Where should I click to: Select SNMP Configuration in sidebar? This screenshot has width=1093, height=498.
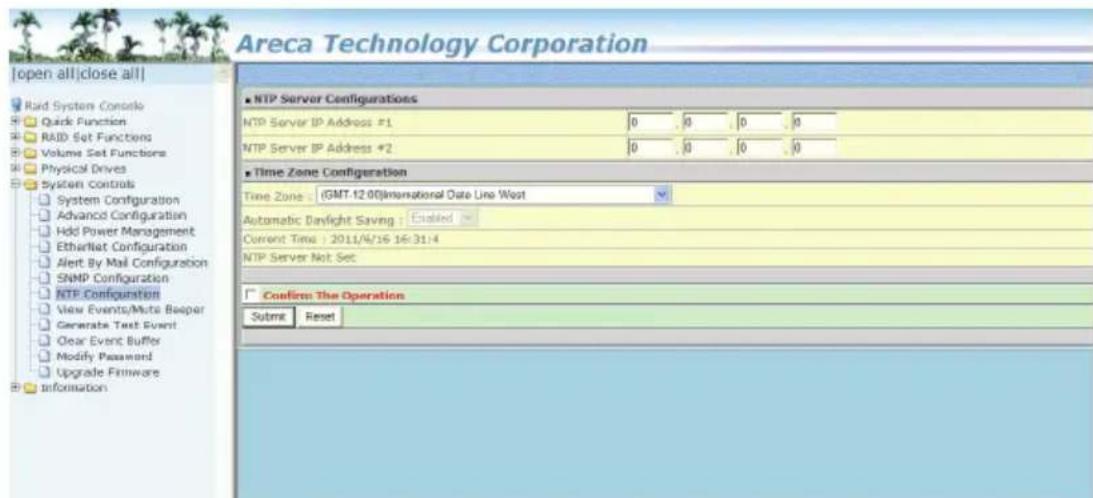click(112, 278)
